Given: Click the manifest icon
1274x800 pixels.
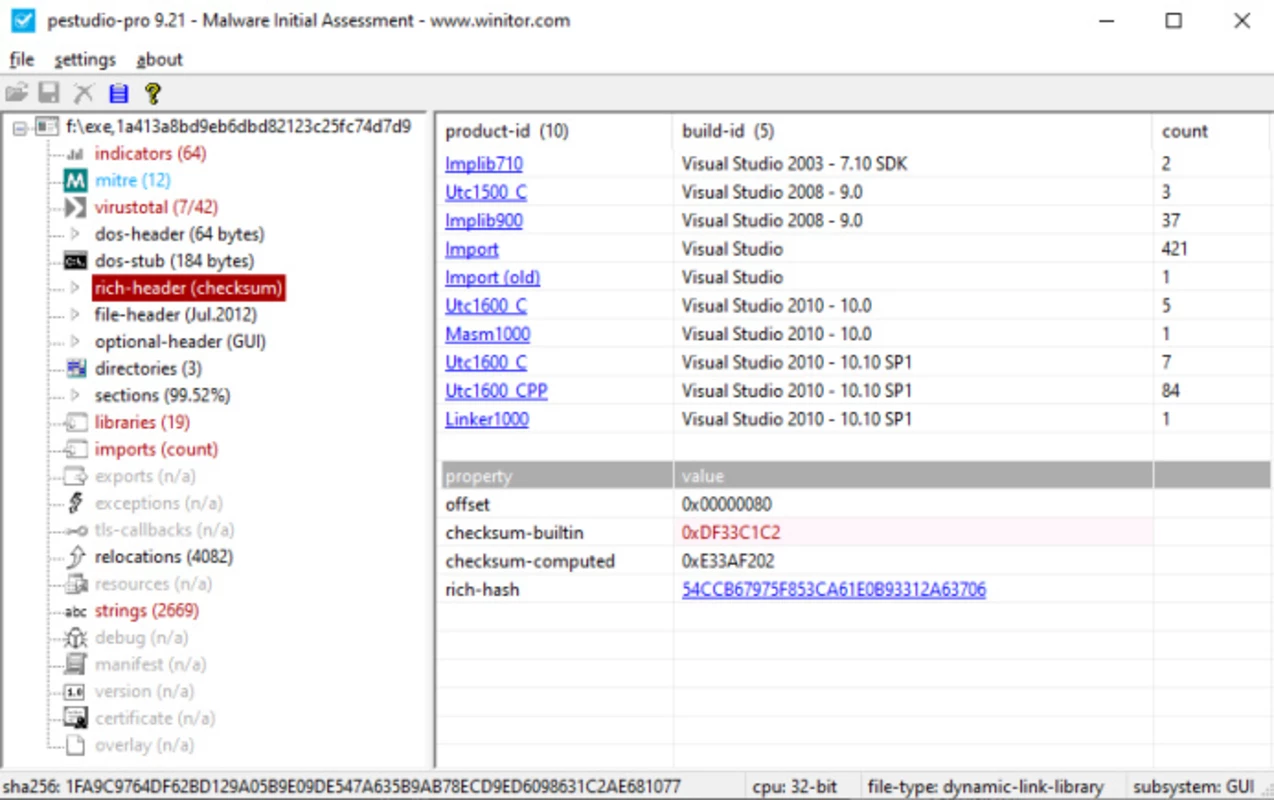Looking at the screenshot, I should (x=75, y=665).
